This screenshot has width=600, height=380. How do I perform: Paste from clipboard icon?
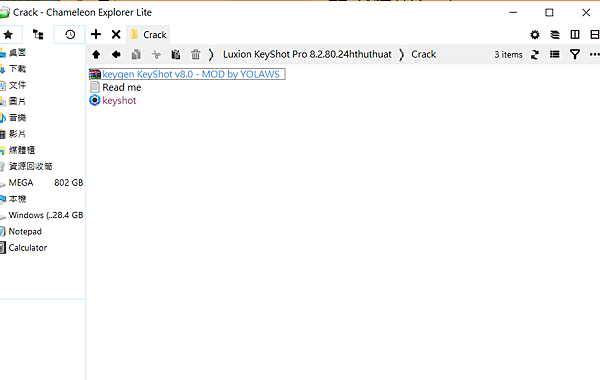point(176,55)
